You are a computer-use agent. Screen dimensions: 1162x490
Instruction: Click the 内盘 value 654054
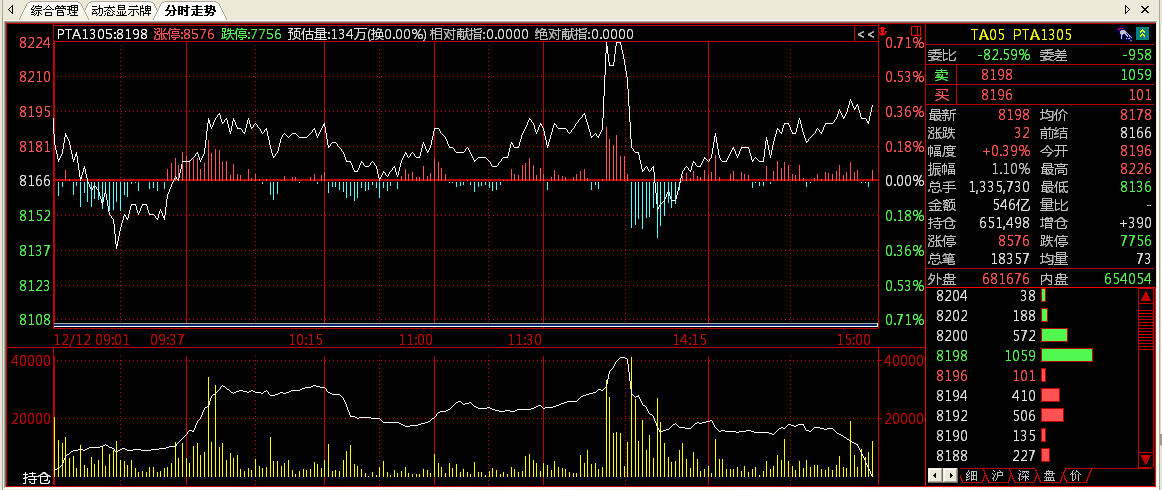point(1128,279)
